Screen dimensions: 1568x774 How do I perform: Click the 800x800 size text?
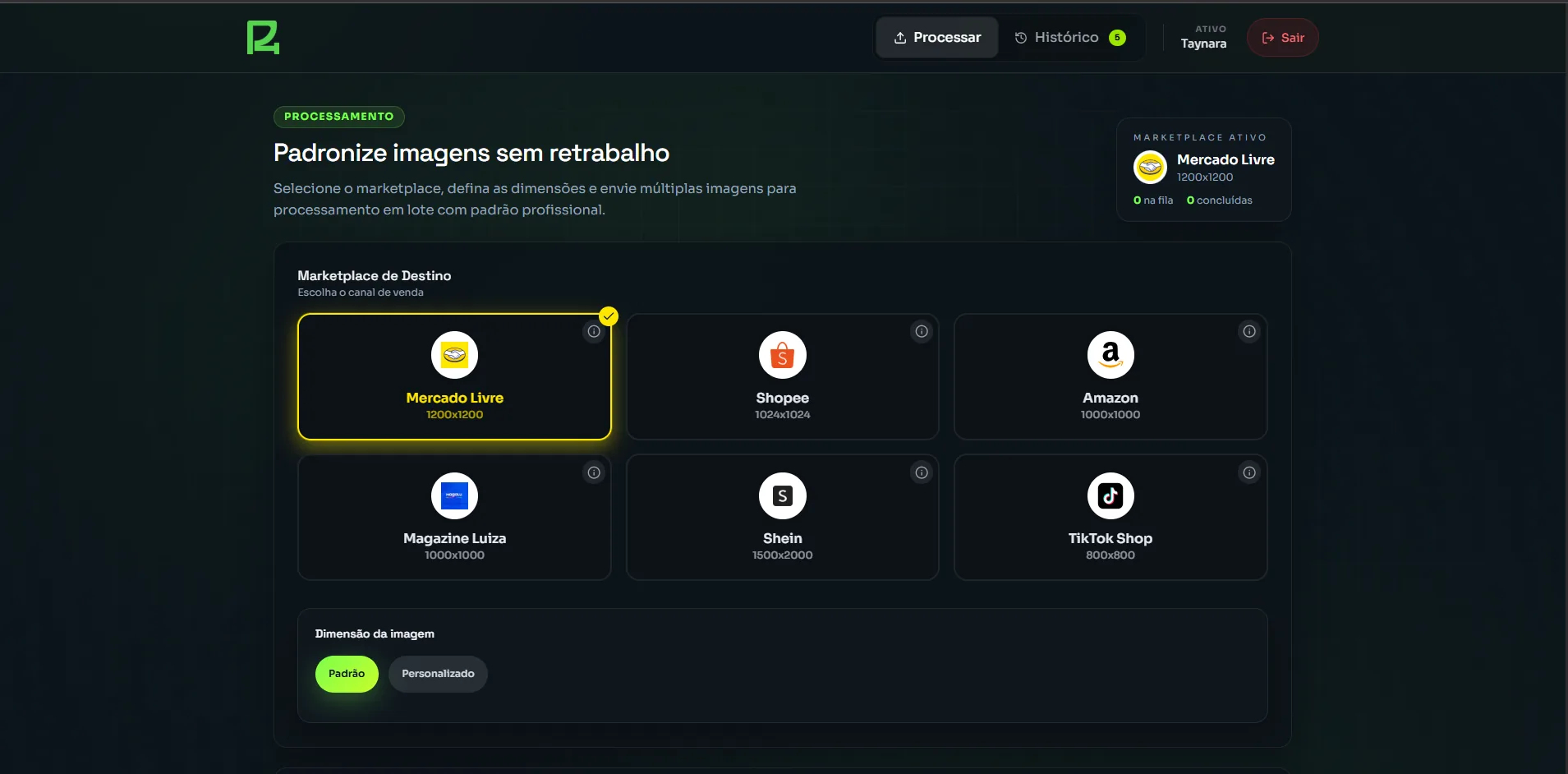click(1110, 555)
